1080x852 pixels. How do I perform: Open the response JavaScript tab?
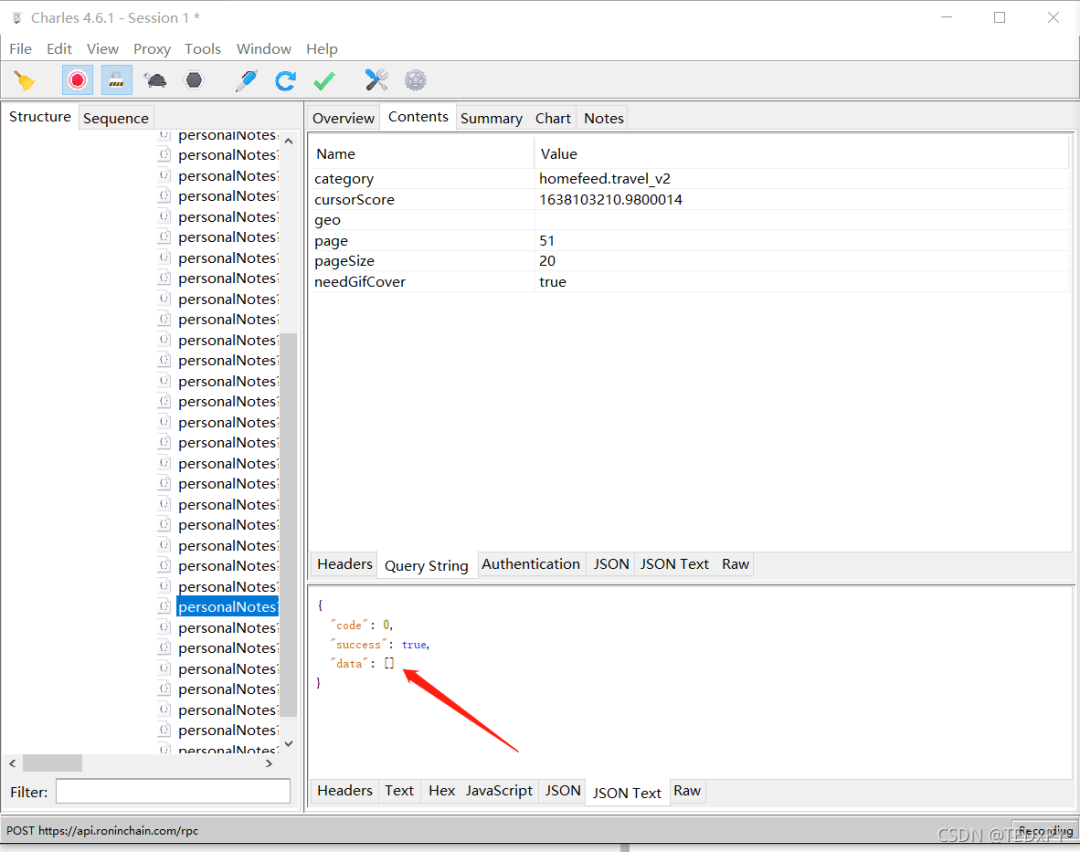point(499,791)
